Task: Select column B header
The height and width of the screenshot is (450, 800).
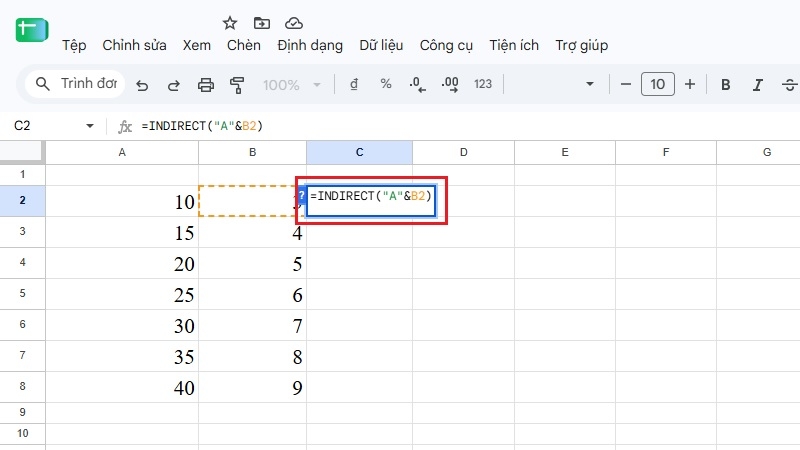Action: 253,153
